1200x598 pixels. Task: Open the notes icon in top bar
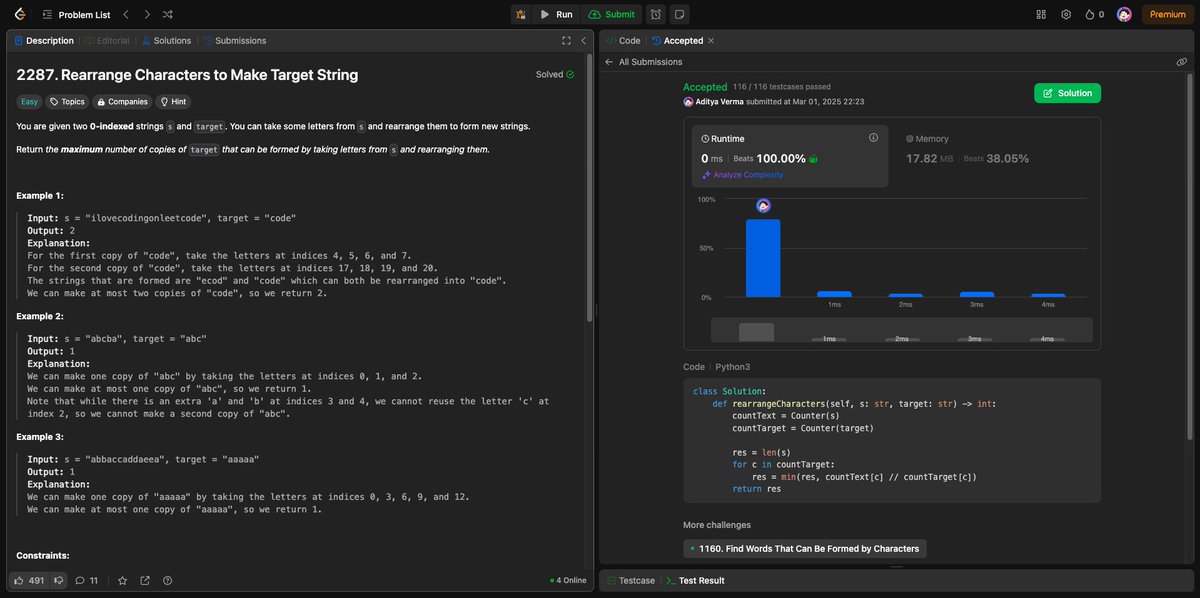click(x=679, y=14)
